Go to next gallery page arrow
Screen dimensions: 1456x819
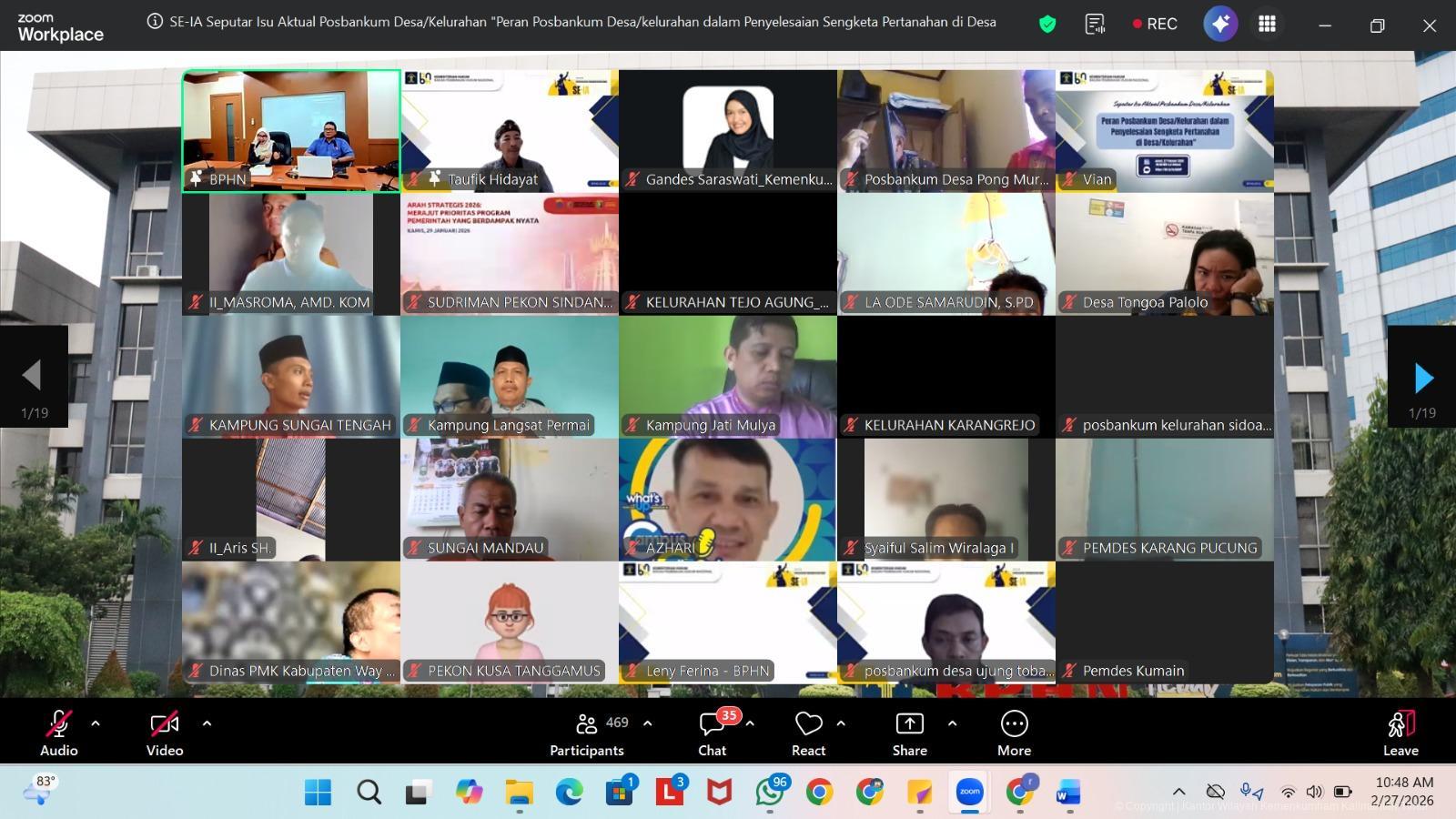coord(1423,377)
